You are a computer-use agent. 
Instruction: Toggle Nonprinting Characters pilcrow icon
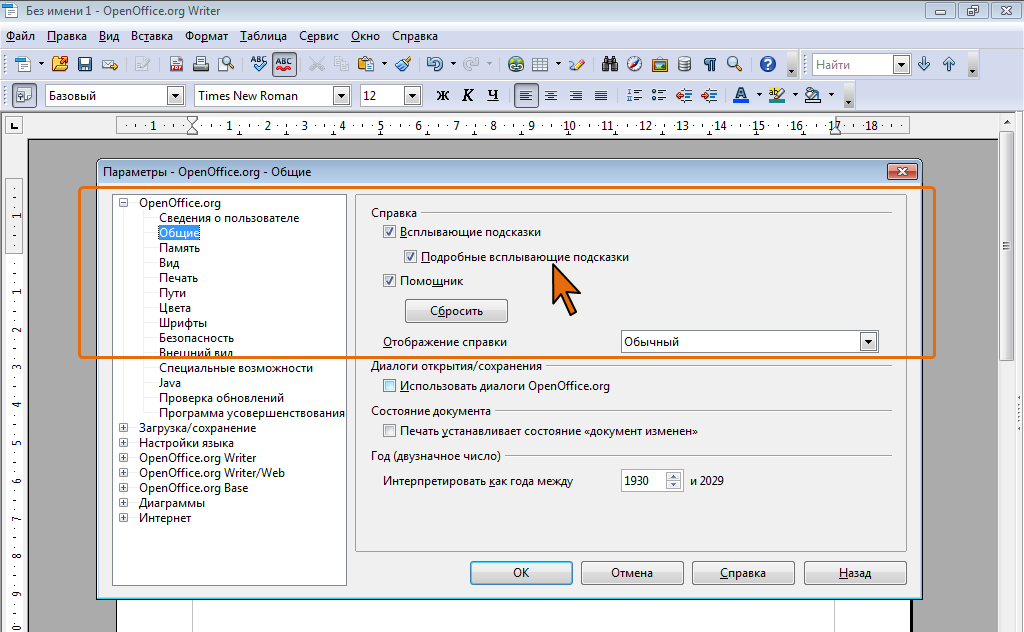point(710,64)
